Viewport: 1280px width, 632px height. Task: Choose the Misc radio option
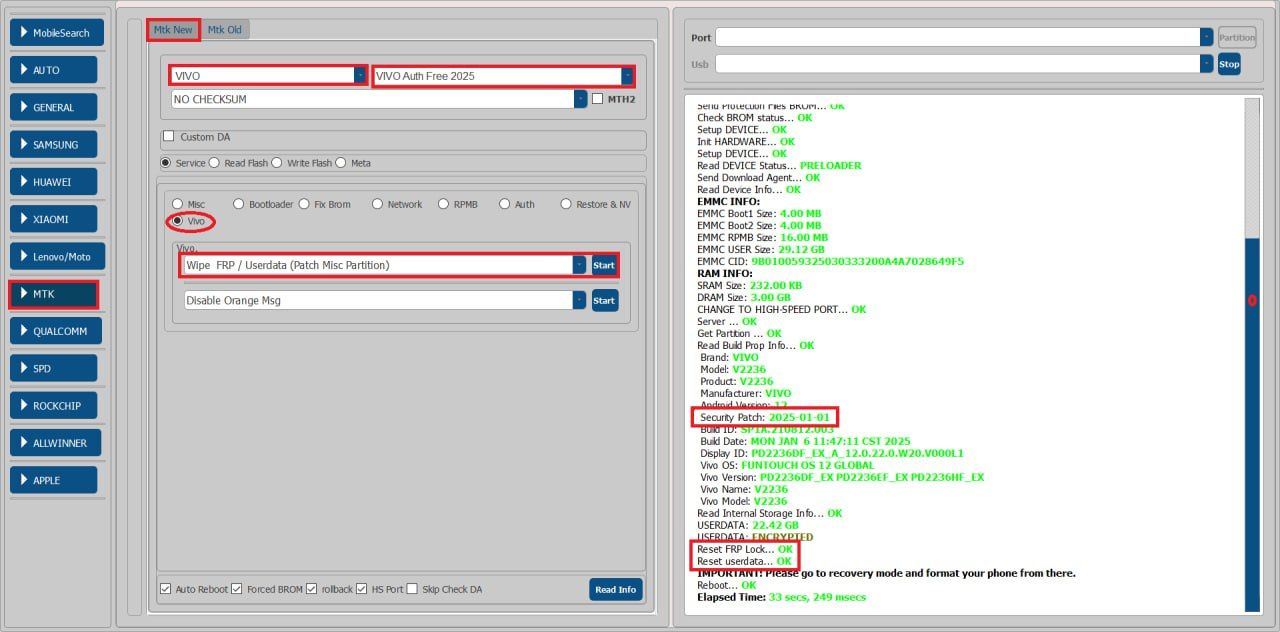point(178,204)
